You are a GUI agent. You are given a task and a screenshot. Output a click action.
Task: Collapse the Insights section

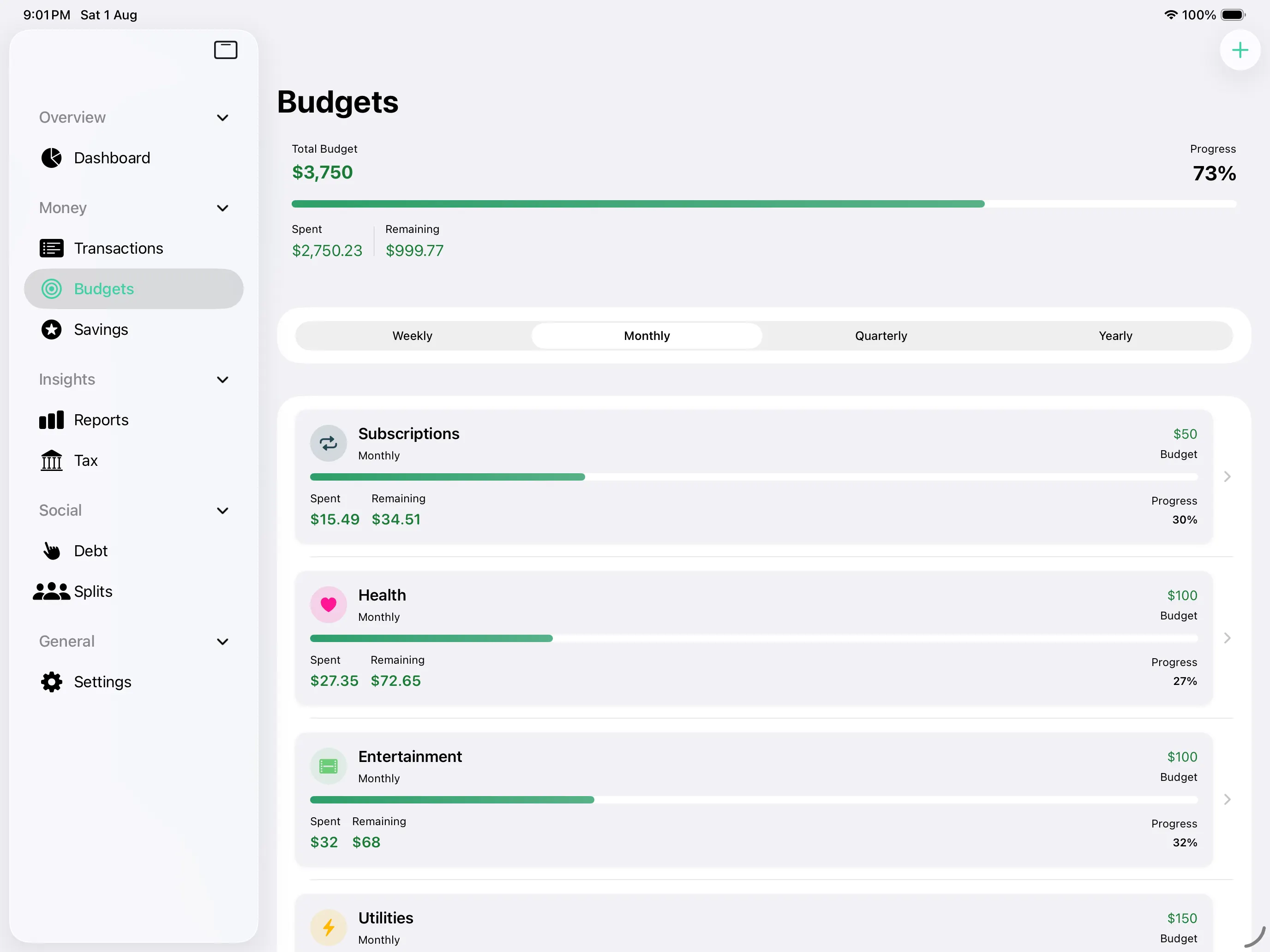(223, 379)
